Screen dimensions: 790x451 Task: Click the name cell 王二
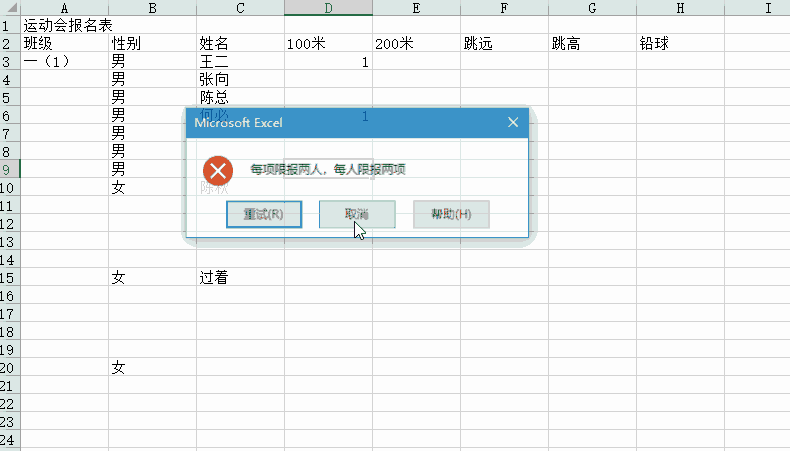point(240,61)
